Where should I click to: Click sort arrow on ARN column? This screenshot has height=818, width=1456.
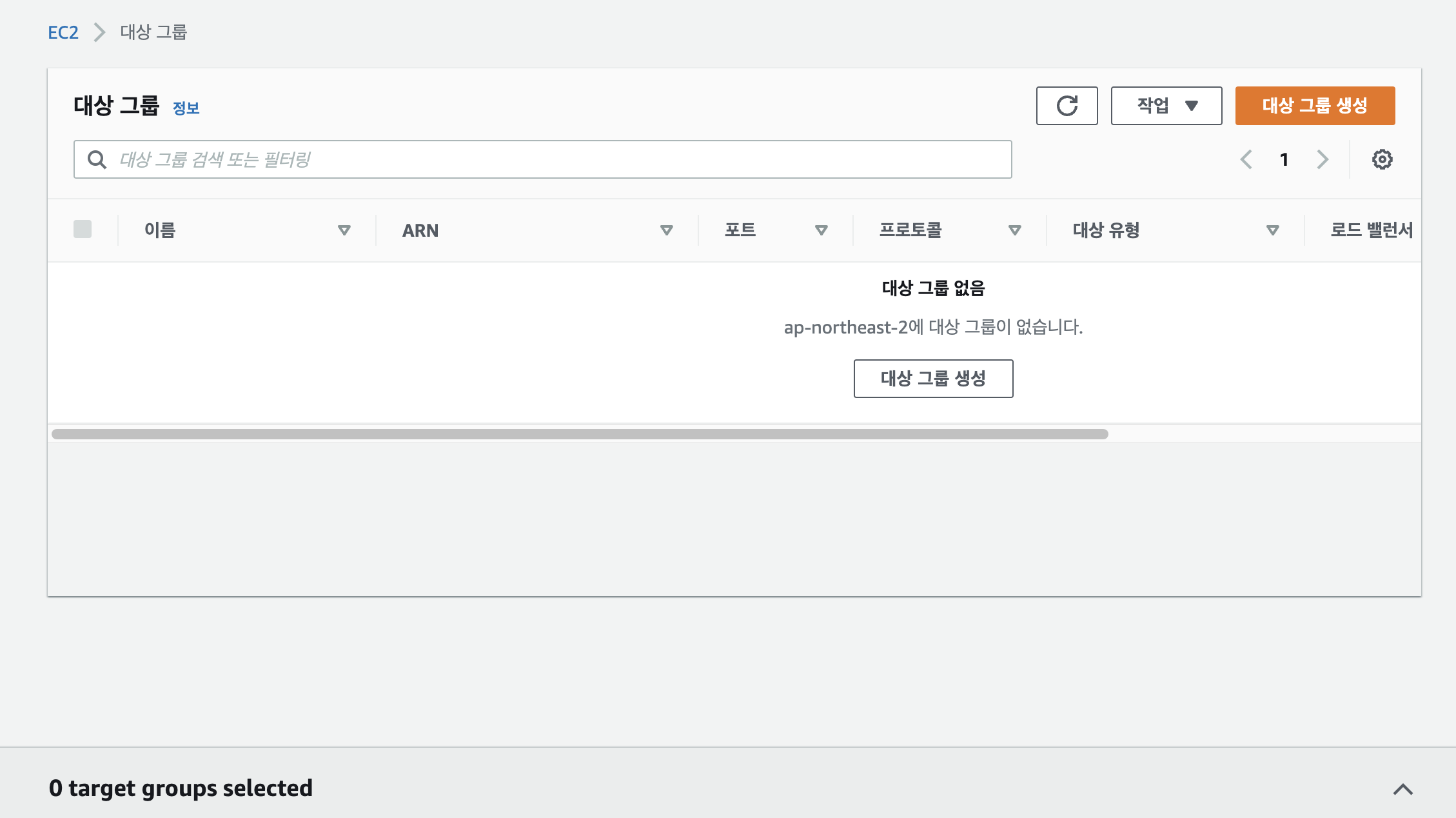pyautogui.click(x=667, y=230)
